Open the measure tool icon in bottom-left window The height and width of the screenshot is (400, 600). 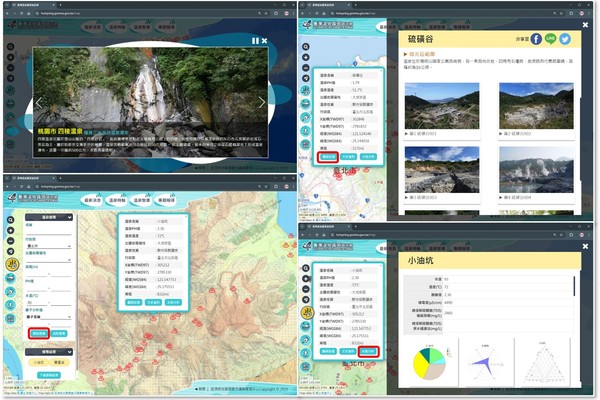click(10, 292)
